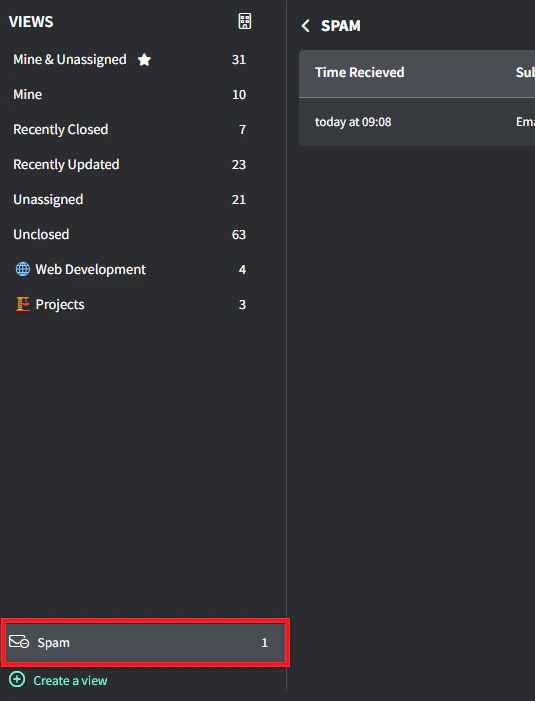Click the Spam count badge showing 1

(265, 643)
